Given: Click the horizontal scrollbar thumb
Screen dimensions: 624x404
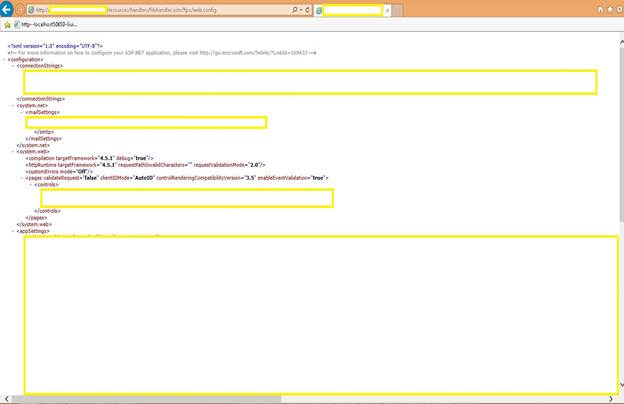Looking at the screenshot, I should coord(146,399).
